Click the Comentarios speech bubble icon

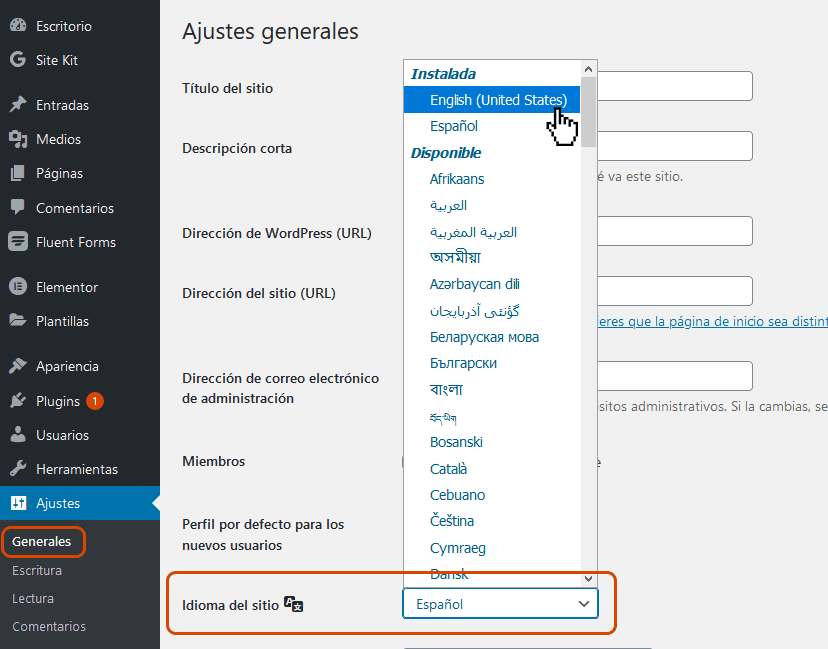pos(17,208)
